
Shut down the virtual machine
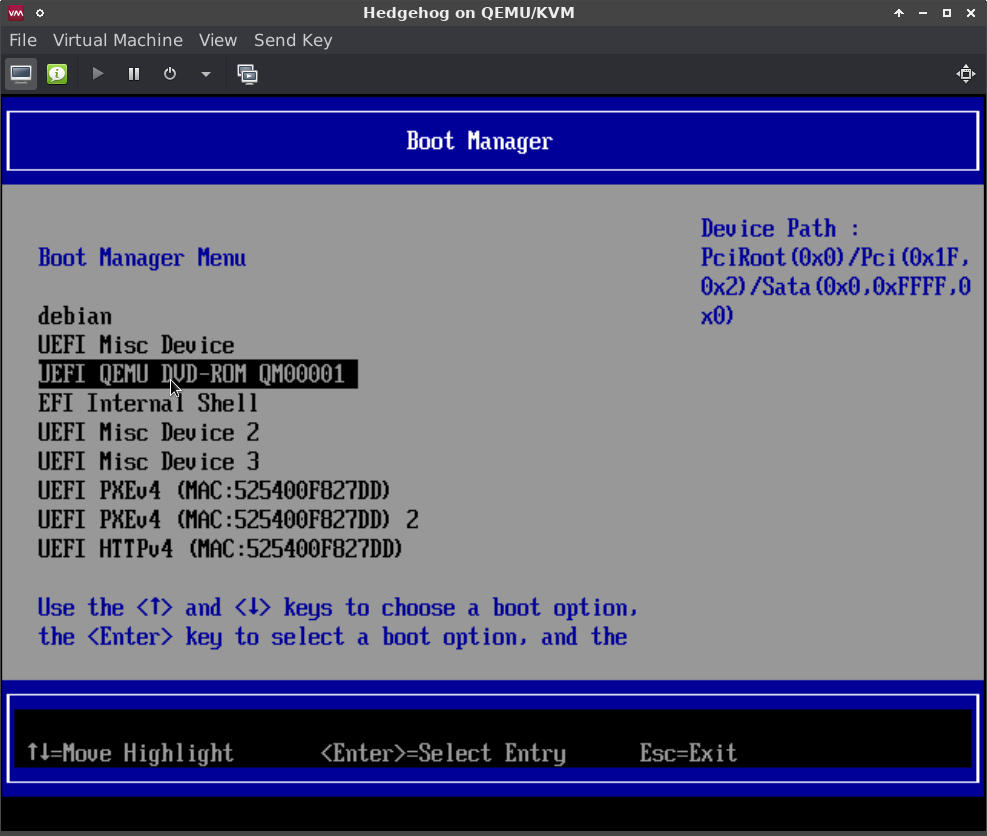coord(170,74)
